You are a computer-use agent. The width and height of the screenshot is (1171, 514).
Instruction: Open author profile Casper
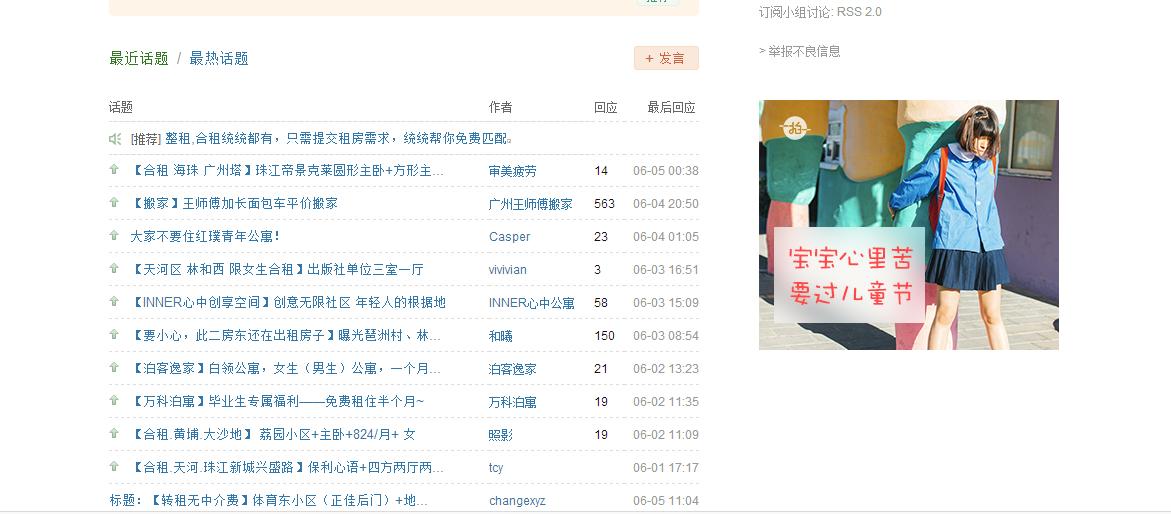pos(509,237)
